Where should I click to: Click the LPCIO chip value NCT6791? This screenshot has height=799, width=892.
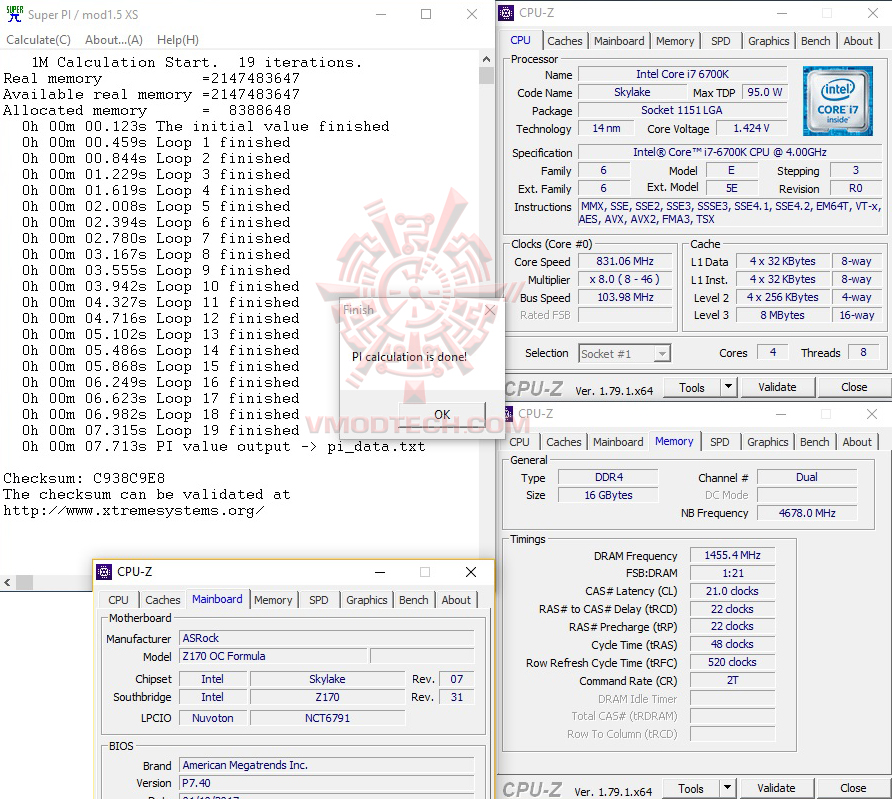(x=327, y=718)
